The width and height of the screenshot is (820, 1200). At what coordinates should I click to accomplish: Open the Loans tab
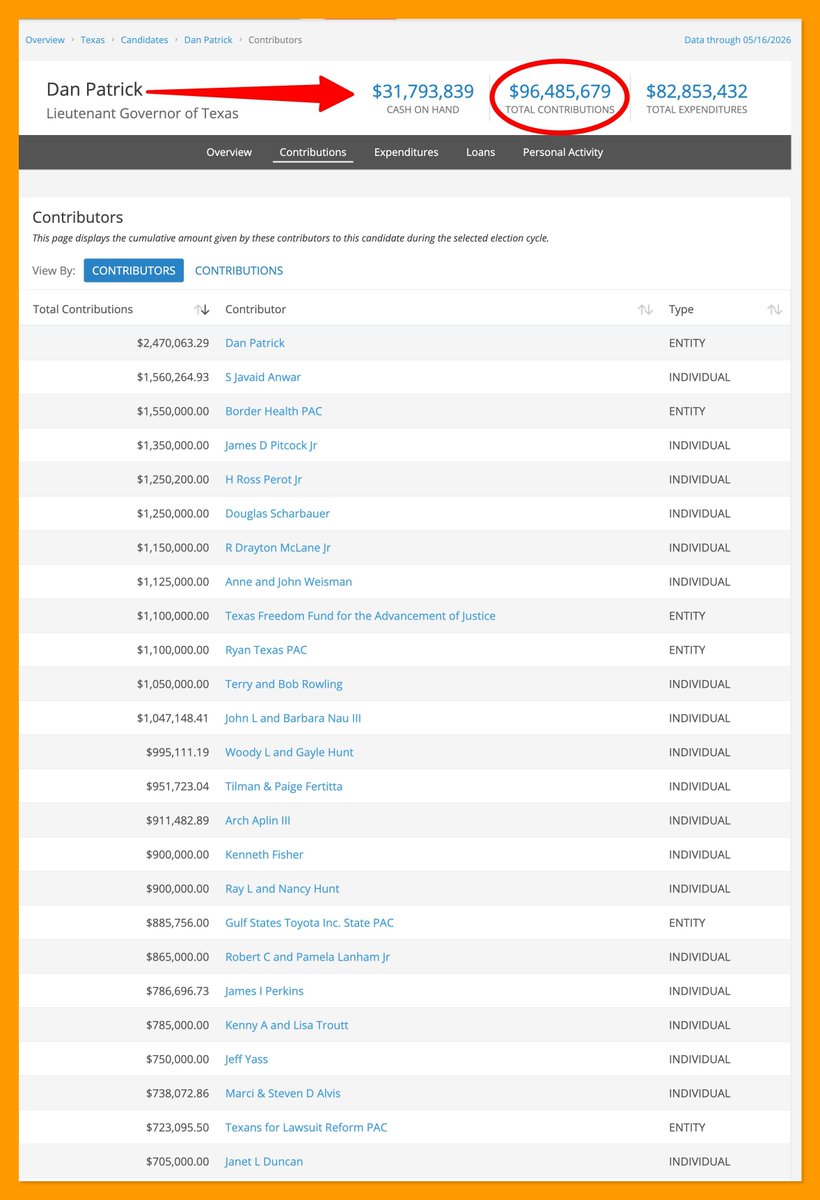(480, 152)
